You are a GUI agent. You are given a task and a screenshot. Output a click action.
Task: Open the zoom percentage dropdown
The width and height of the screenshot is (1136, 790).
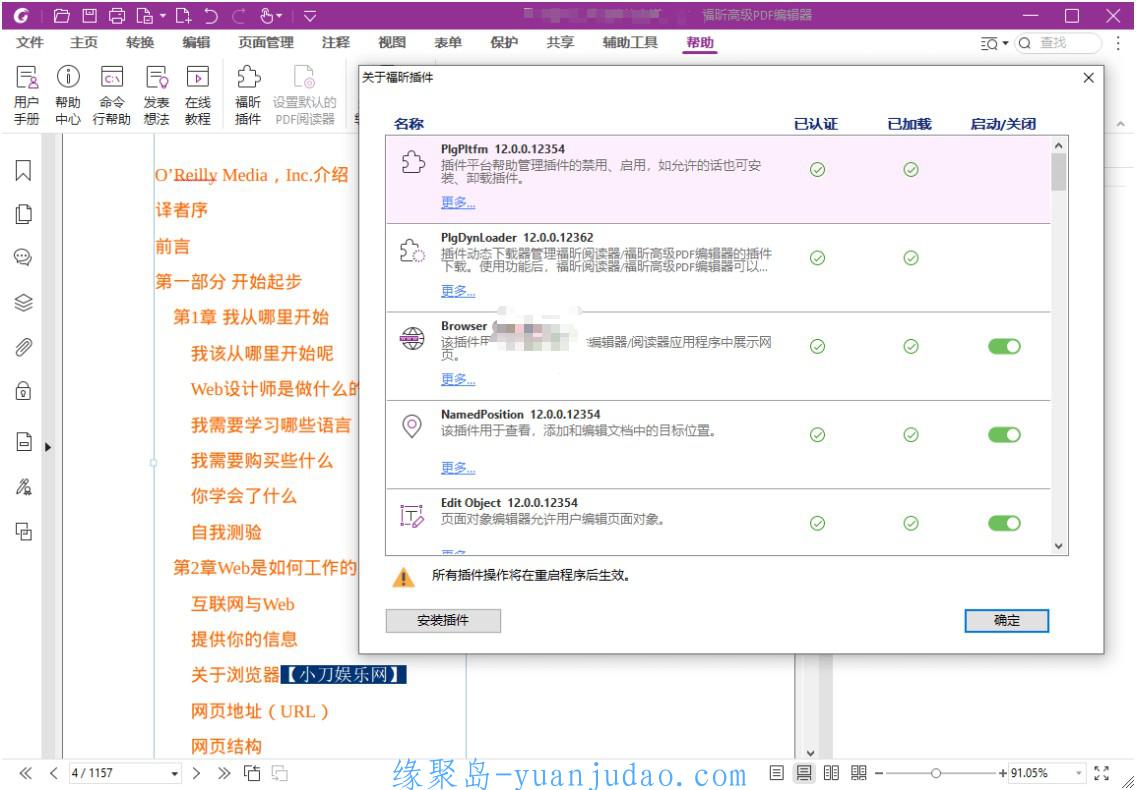pyautogui.click(x=1079, y=773)
